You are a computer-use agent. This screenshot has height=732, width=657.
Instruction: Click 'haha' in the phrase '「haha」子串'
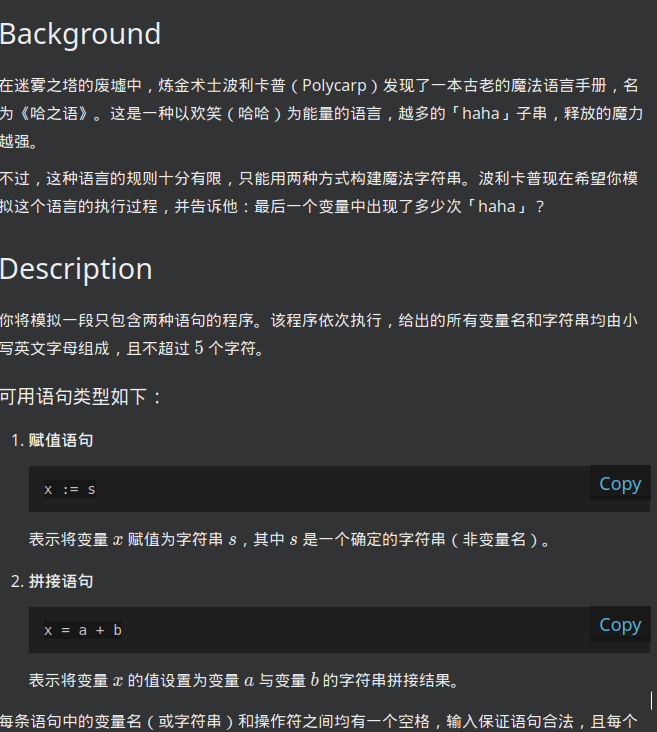480,113
